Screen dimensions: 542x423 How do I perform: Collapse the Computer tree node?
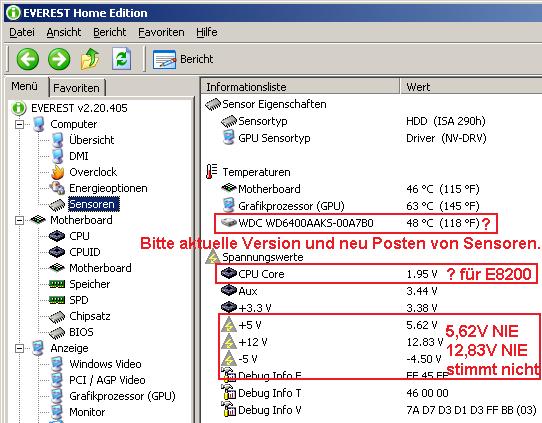click(x=20, y=124)
